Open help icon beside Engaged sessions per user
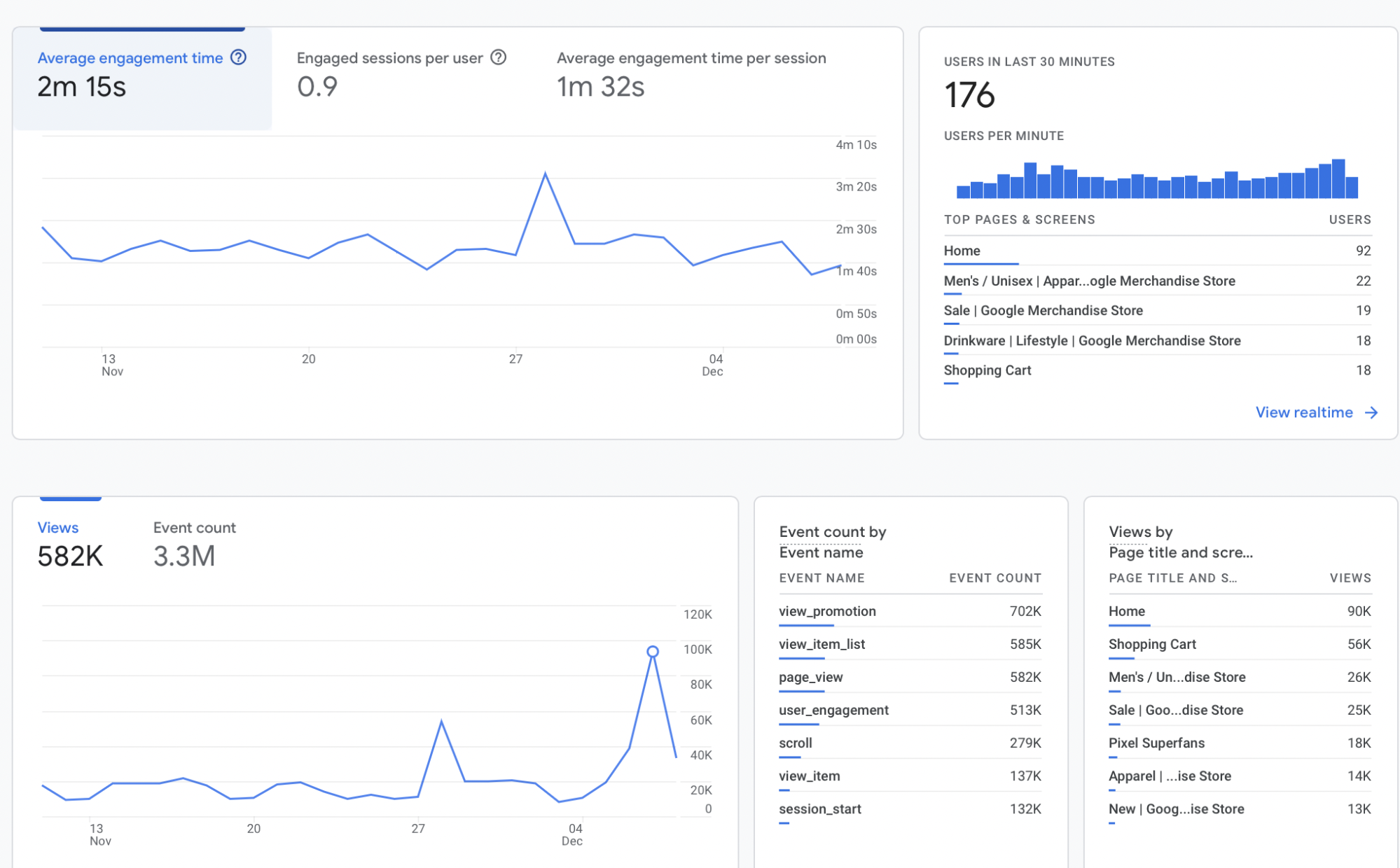 (498, 57)
